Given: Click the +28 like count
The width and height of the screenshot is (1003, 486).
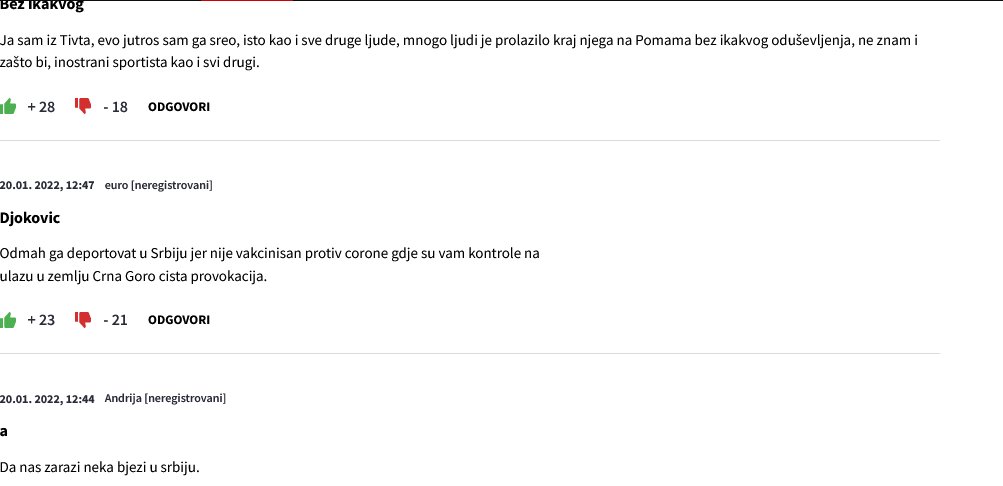Looking at the screenshot, I should (x=41, y=107).
